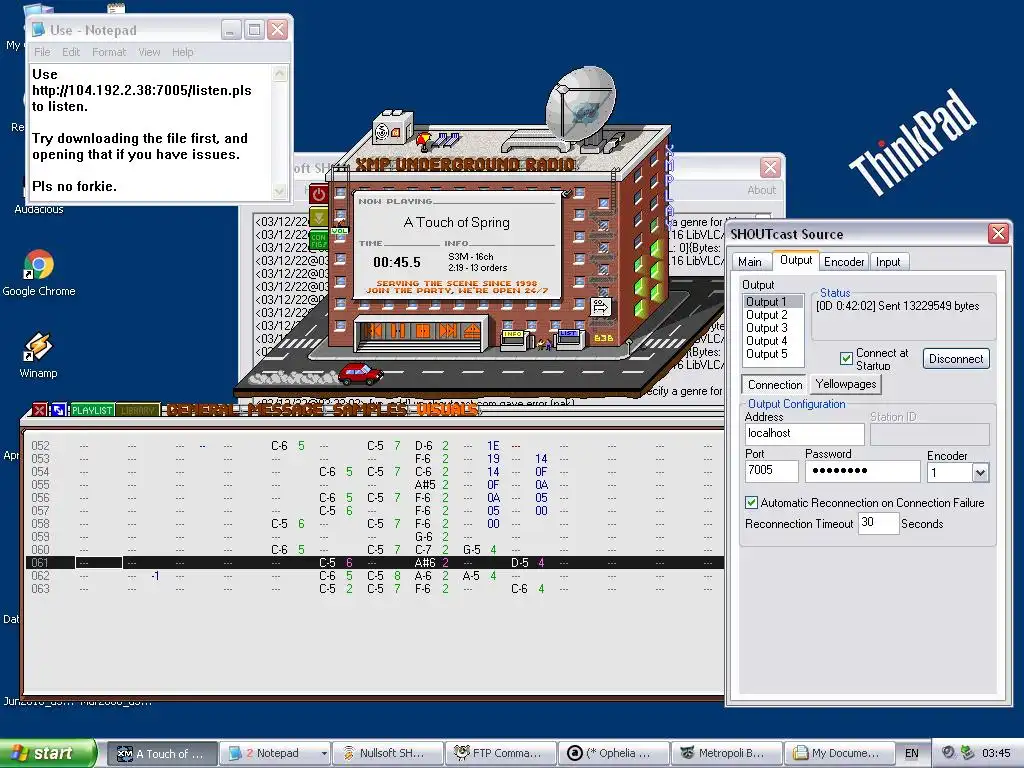
Task: Click the pause button in XMPlay garage
Action: tap(398, 331)
